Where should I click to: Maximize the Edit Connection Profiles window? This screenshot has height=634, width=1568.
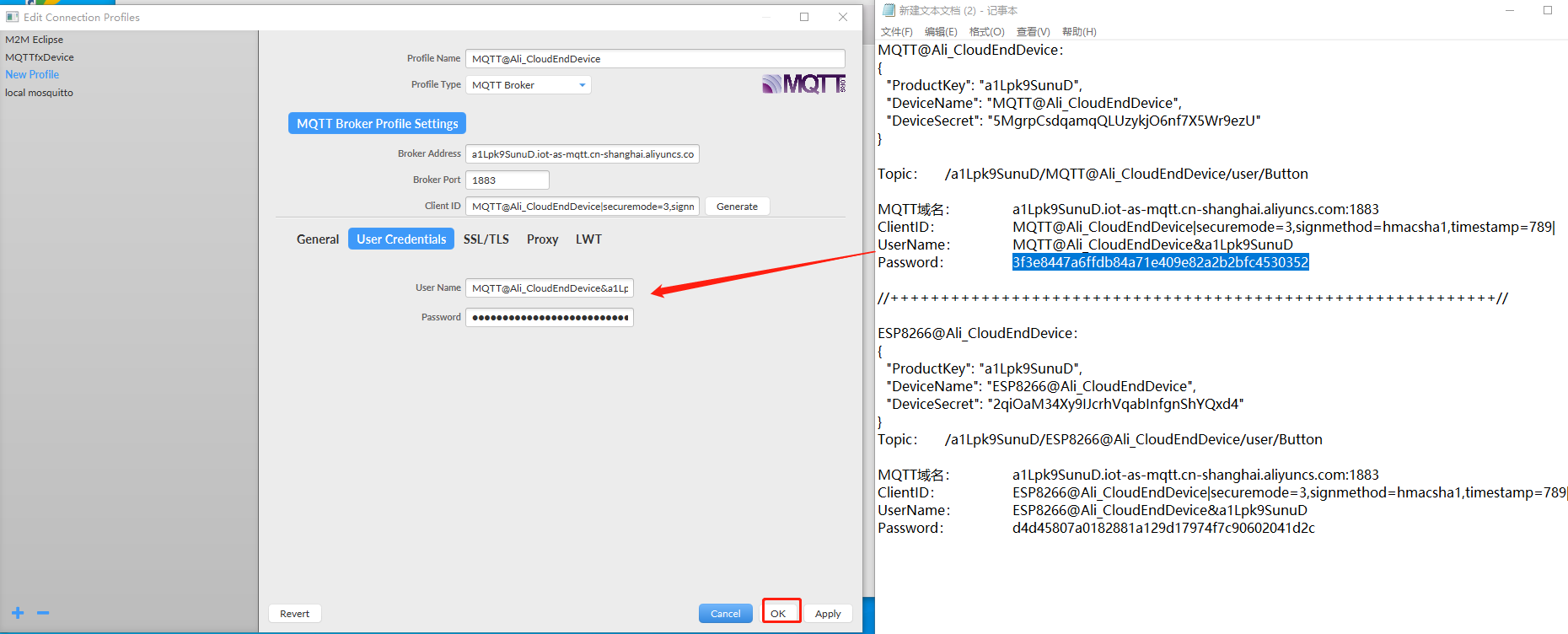[804, 17]
